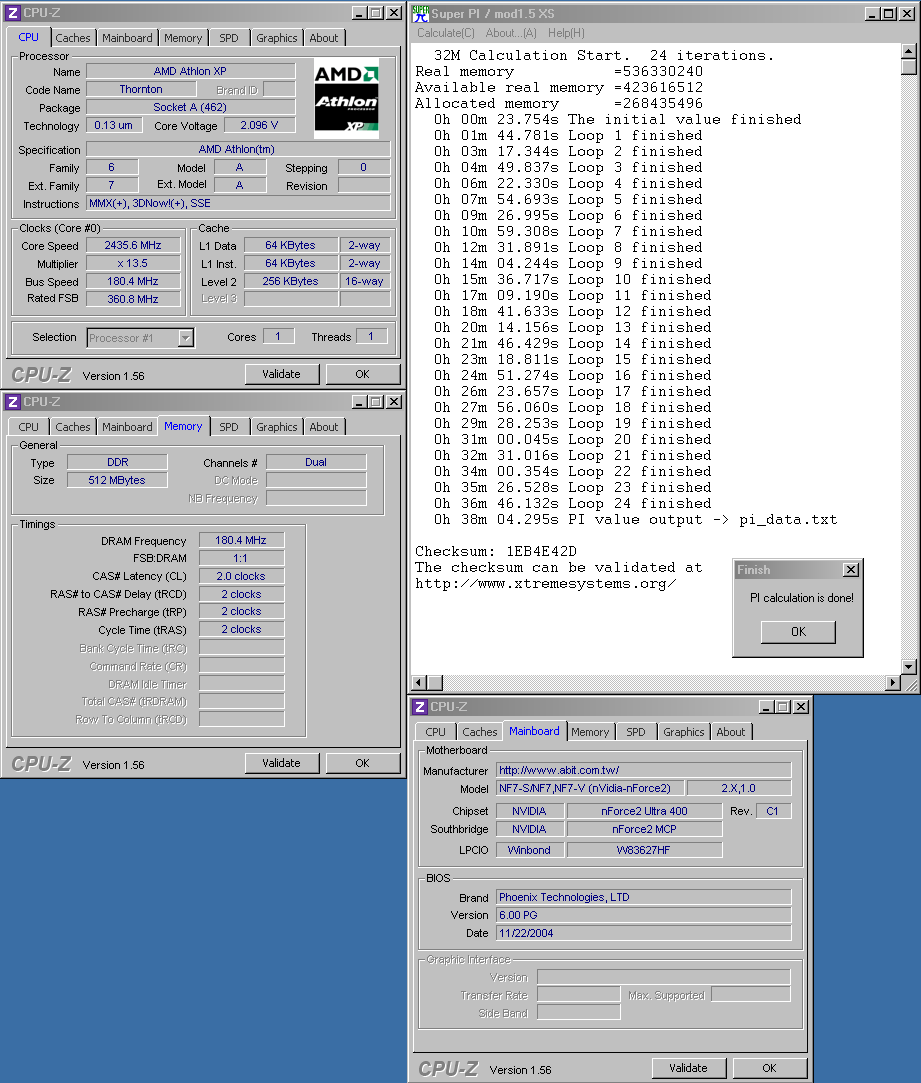Open the Graphics tab in the top CPU-Z window
The height and width of the screenshot is (1083, 921).
[x=276, y=38]
